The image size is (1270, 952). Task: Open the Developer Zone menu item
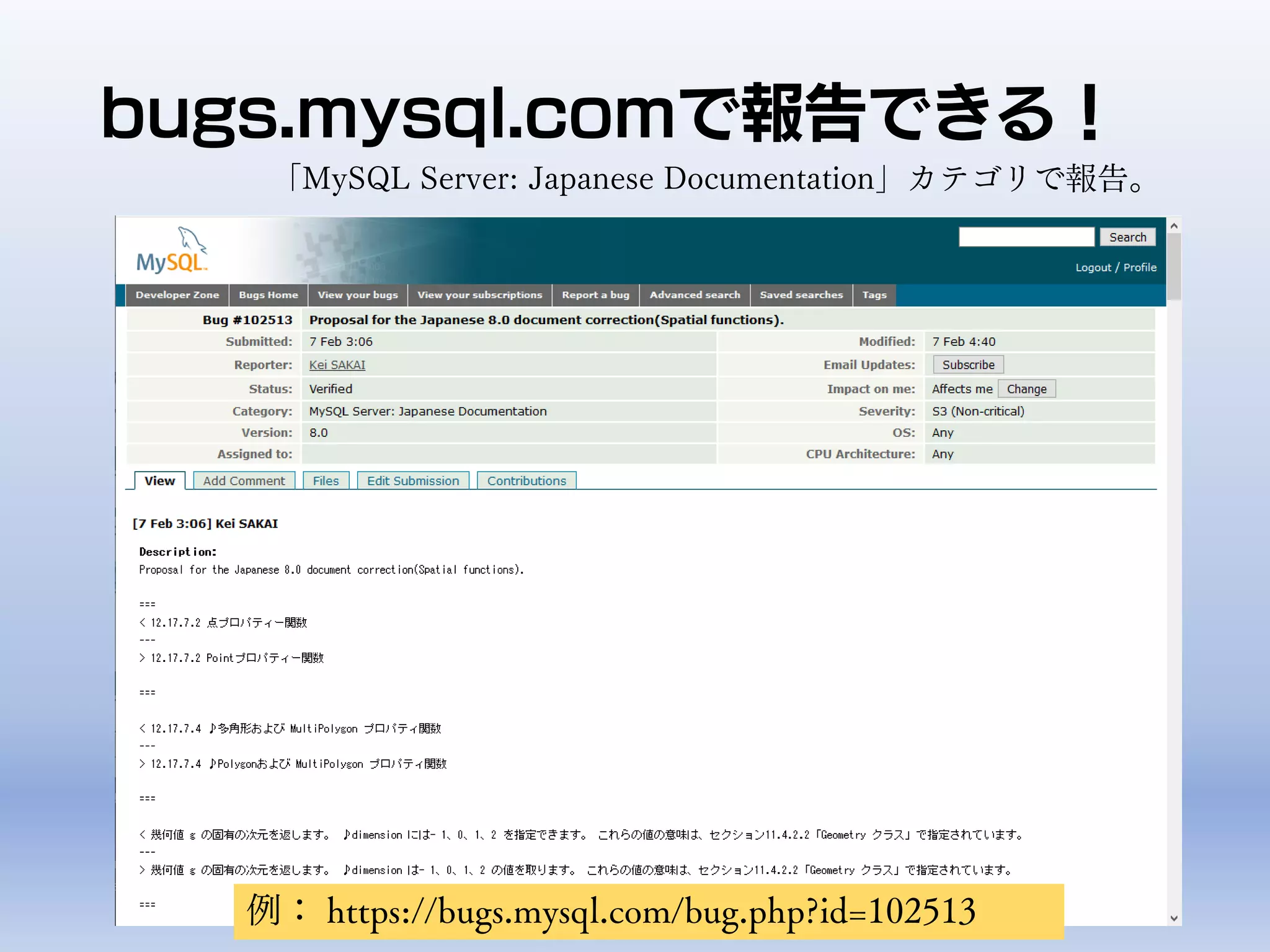(177, 295)
